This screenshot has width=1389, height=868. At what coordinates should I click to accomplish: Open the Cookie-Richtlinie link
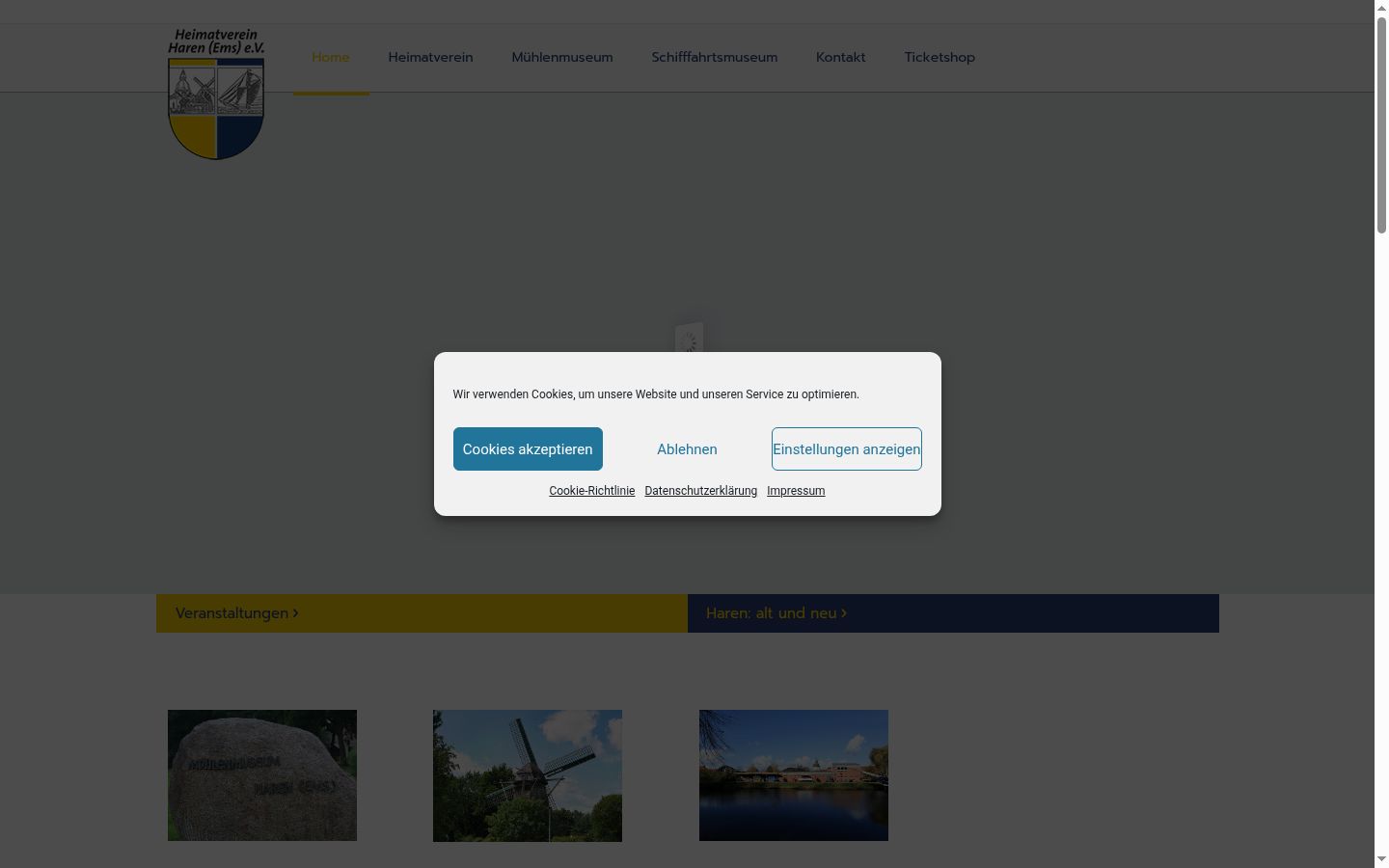(x=592, y=491)
